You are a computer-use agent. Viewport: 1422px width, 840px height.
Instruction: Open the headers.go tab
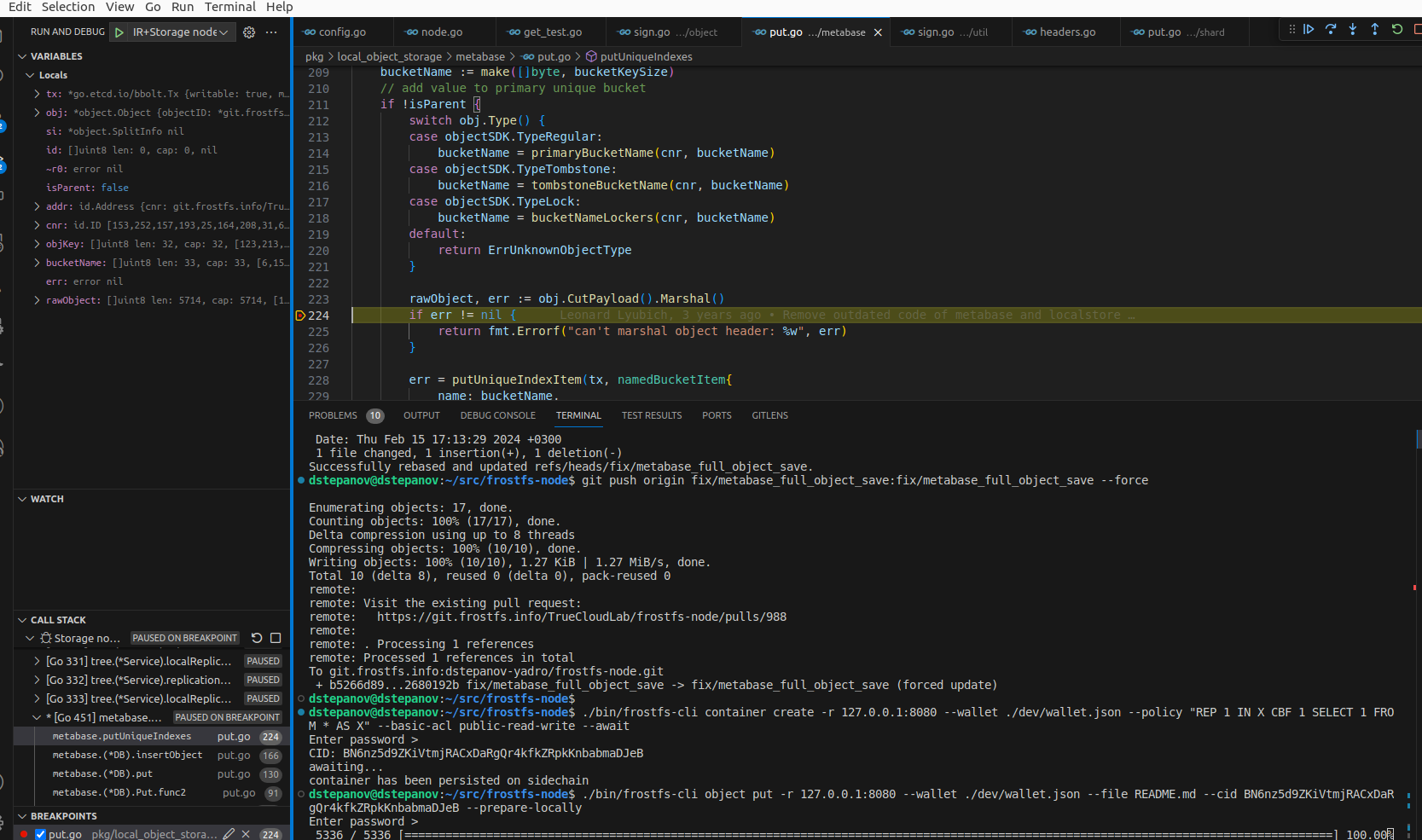1067,32
